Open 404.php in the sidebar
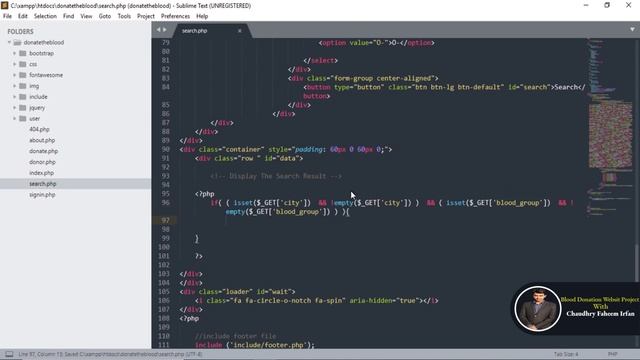The width and height of the screenshot is (640, 360). [x=39, y=129]
